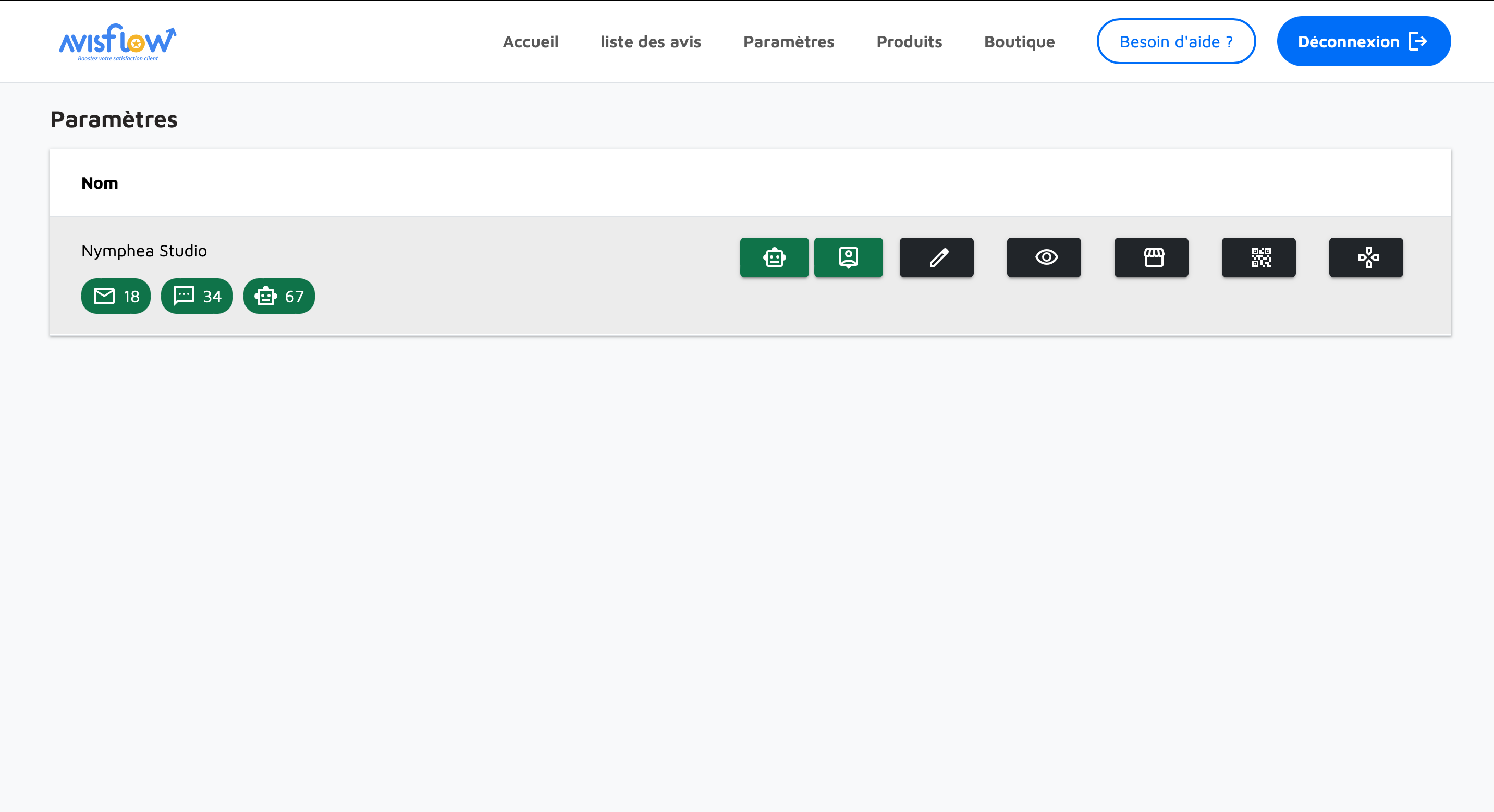This screenshot has width=1494, height=812.
Task: Open liste des avis menu
Action: [x=651, y=42]
